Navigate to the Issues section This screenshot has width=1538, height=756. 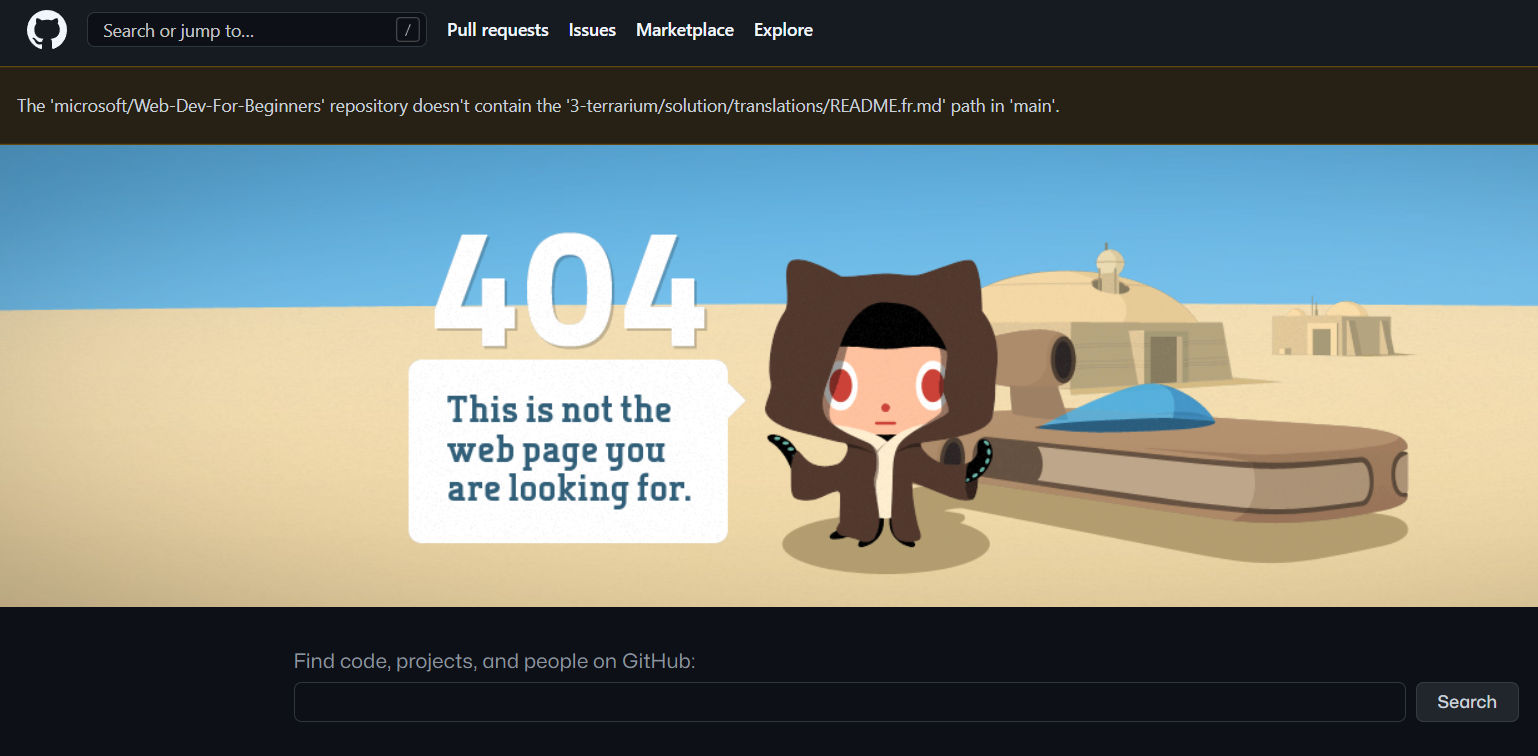click(x=592, y=30)
